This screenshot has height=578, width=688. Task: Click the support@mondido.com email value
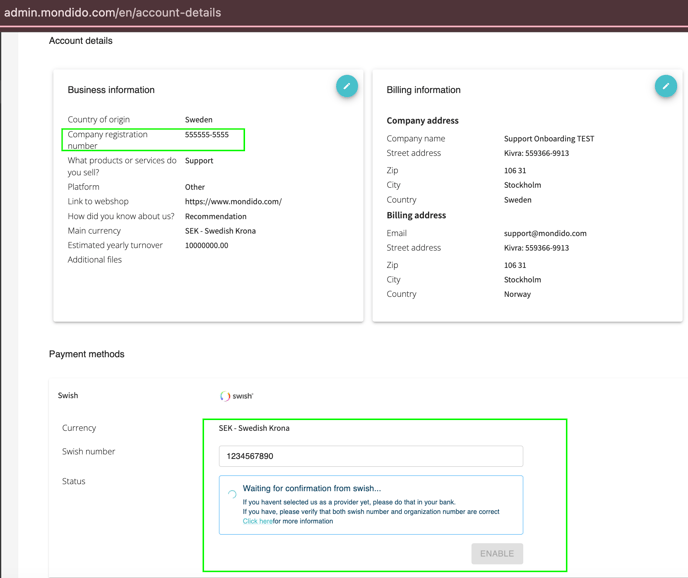coord(545,233)
